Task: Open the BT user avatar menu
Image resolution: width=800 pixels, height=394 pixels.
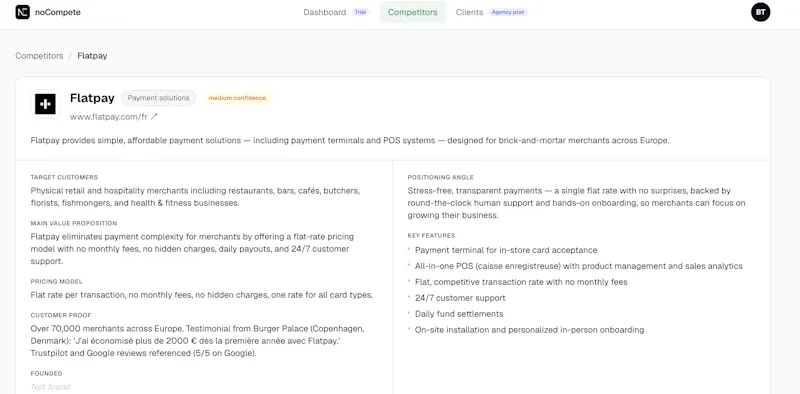Action: pos(760,12)
